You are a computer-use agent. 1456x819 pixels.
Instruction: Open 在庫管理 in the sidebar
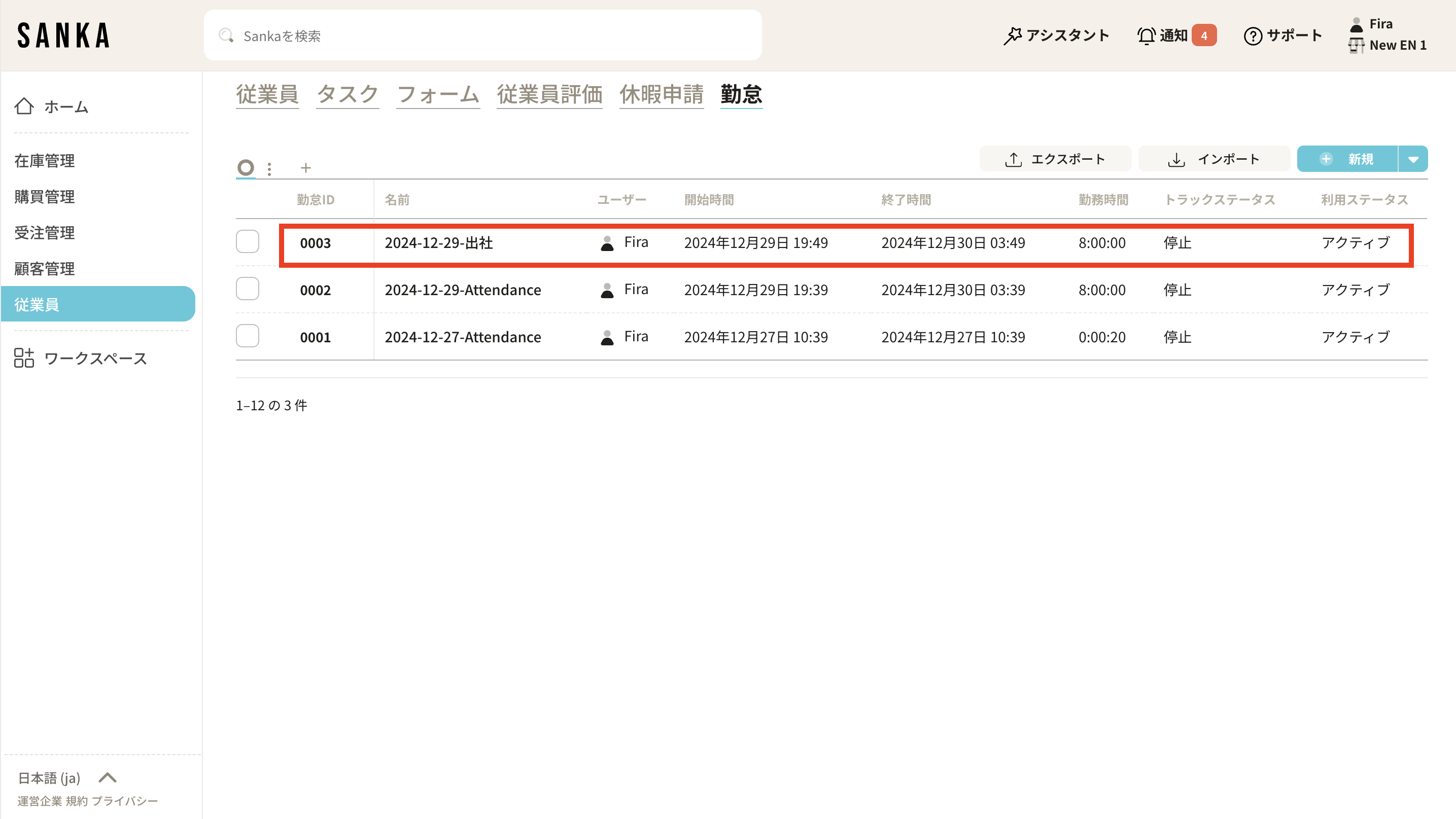(45, 161)
